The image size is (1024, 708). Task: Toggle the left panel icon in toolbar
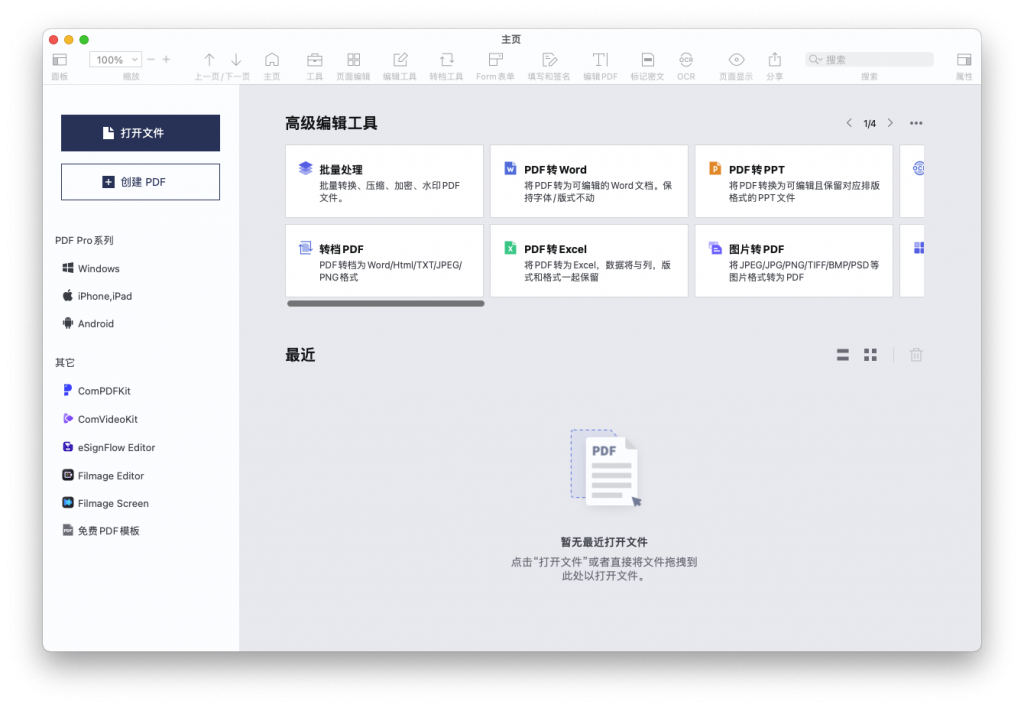[59, 59]
